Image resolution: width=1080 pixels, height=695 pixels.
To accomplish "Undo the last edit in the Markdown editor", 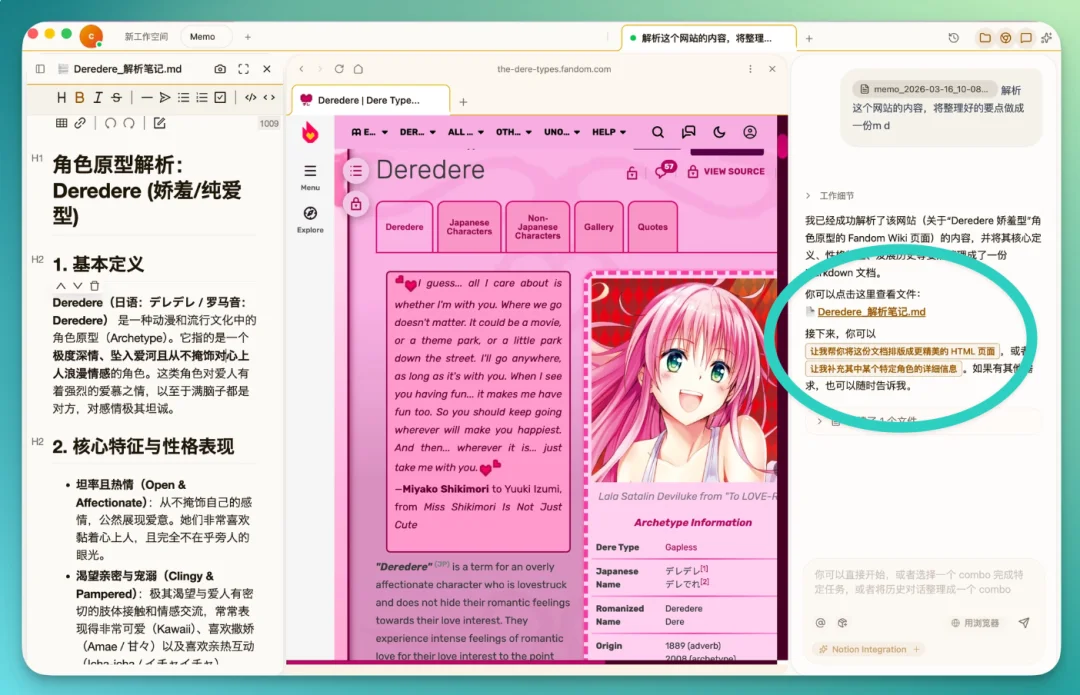I will tap(111, 123).
